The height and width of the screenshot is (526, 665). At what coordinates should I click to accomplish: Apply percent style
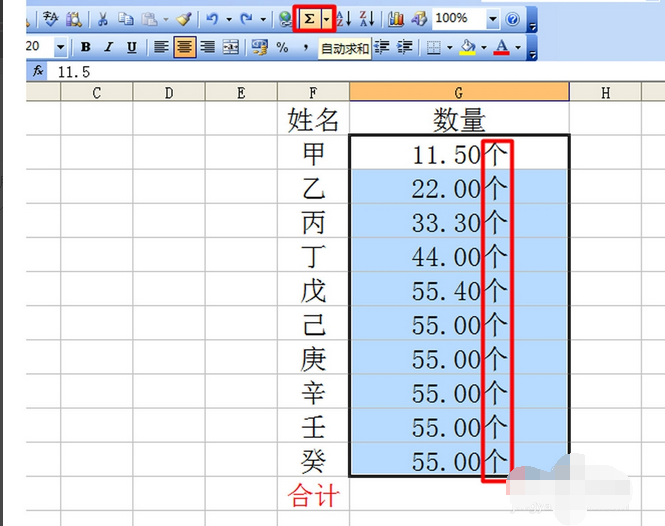click(x=282, y=47)
